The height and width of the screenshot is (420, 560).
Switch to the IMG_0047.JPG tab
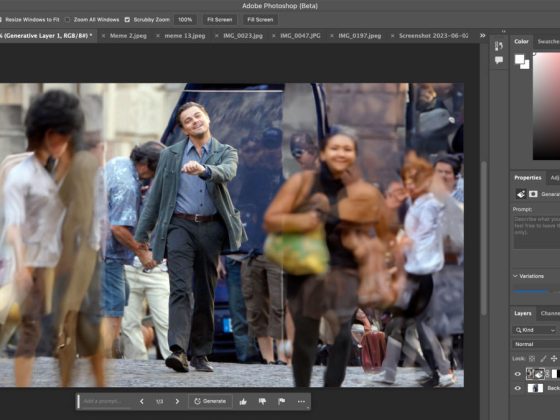point(300,36)
